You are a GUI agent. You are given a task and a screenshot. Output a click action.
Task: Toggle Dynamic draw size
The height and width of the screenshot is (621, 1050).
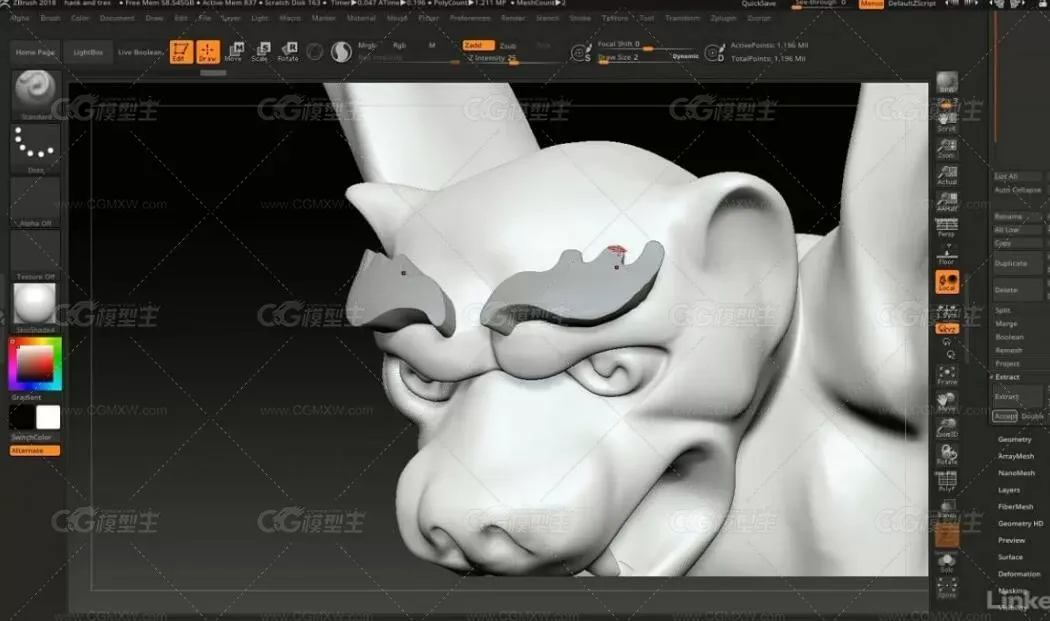coord(686,57)
